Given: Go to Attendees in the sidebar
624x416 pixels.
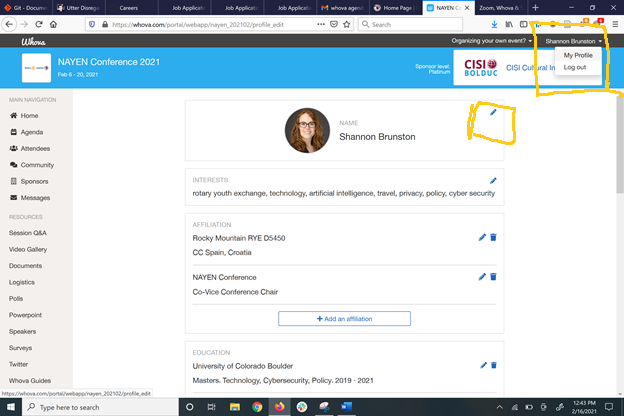Looking at the screenshot, I should [36, 148].
